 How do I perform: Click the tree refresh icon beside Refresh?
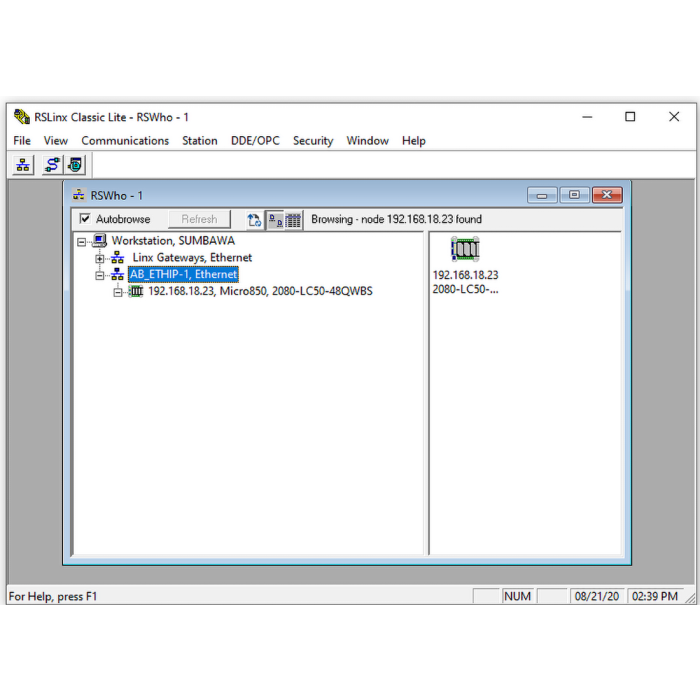coord(254,220)
